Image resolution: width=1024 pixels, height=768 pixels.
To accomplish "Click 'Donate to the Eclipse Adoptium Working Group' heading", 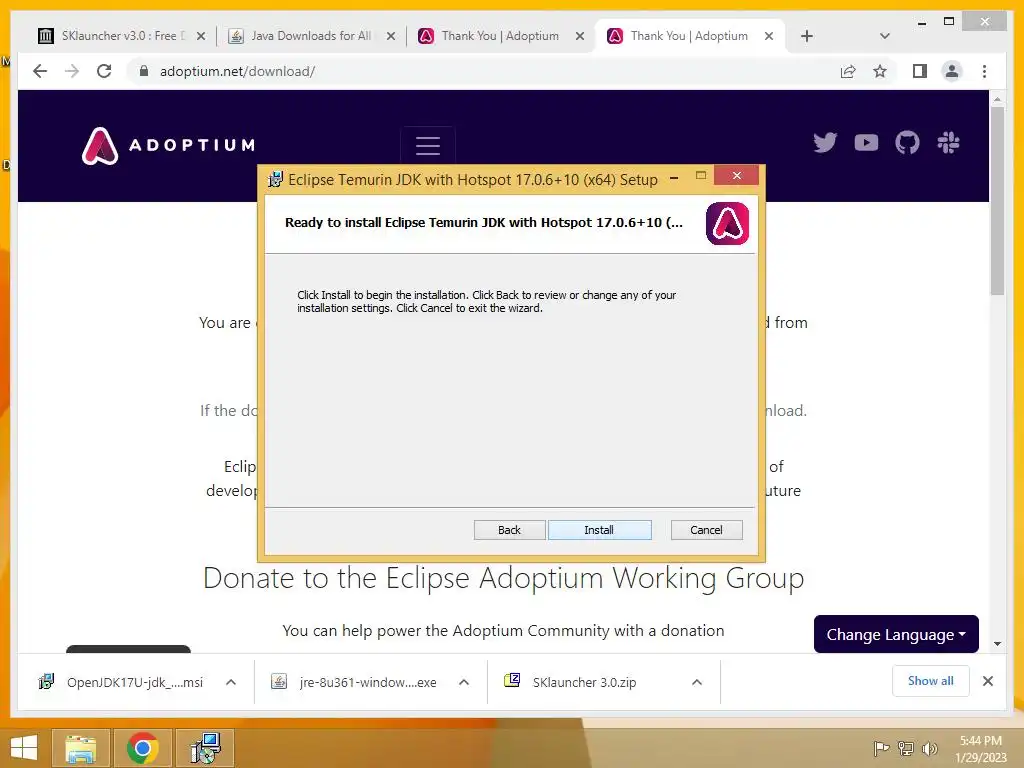I will click(504, 578).
